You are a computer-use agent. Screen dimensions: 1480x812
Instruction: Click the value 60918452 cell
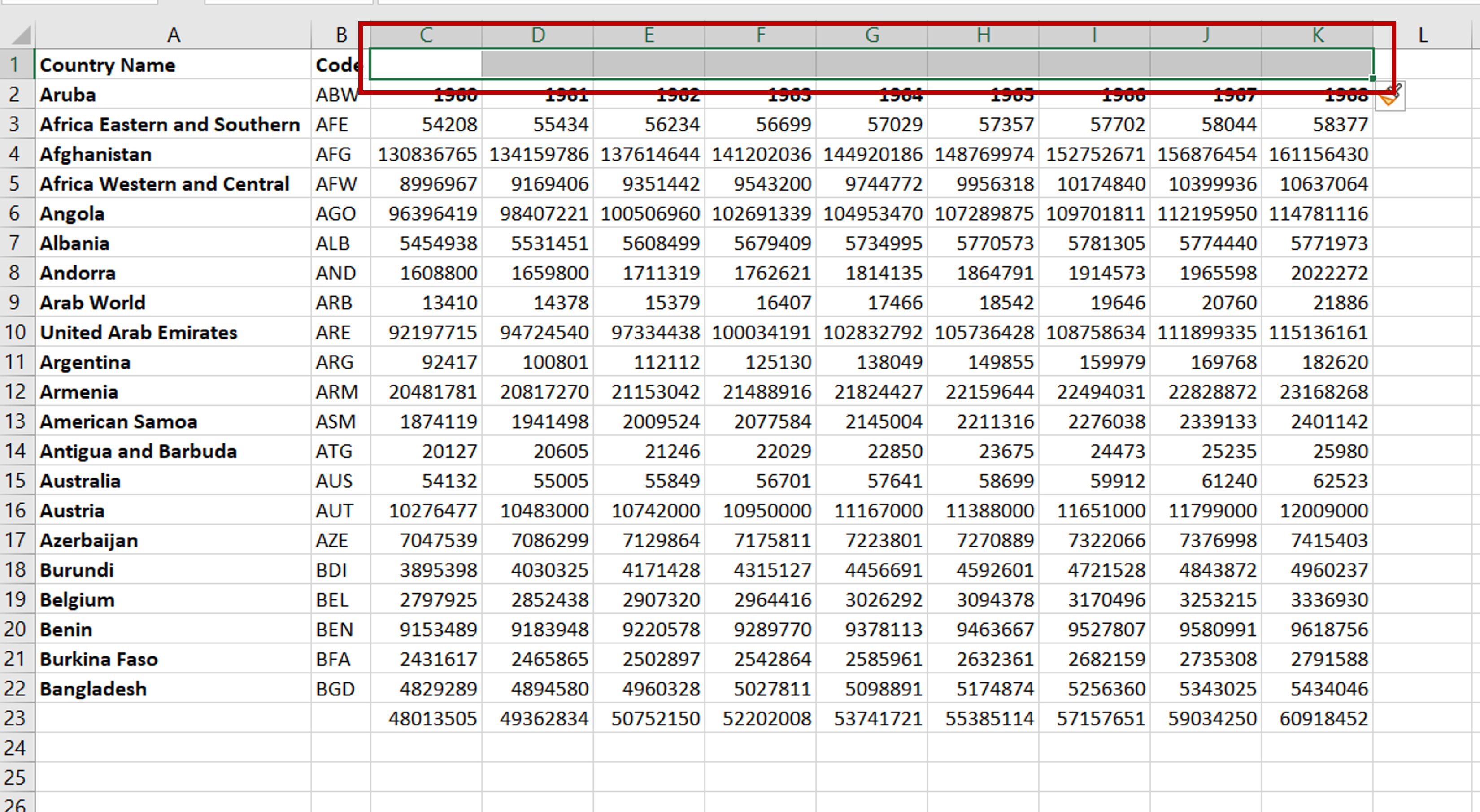pos(1317,718)
